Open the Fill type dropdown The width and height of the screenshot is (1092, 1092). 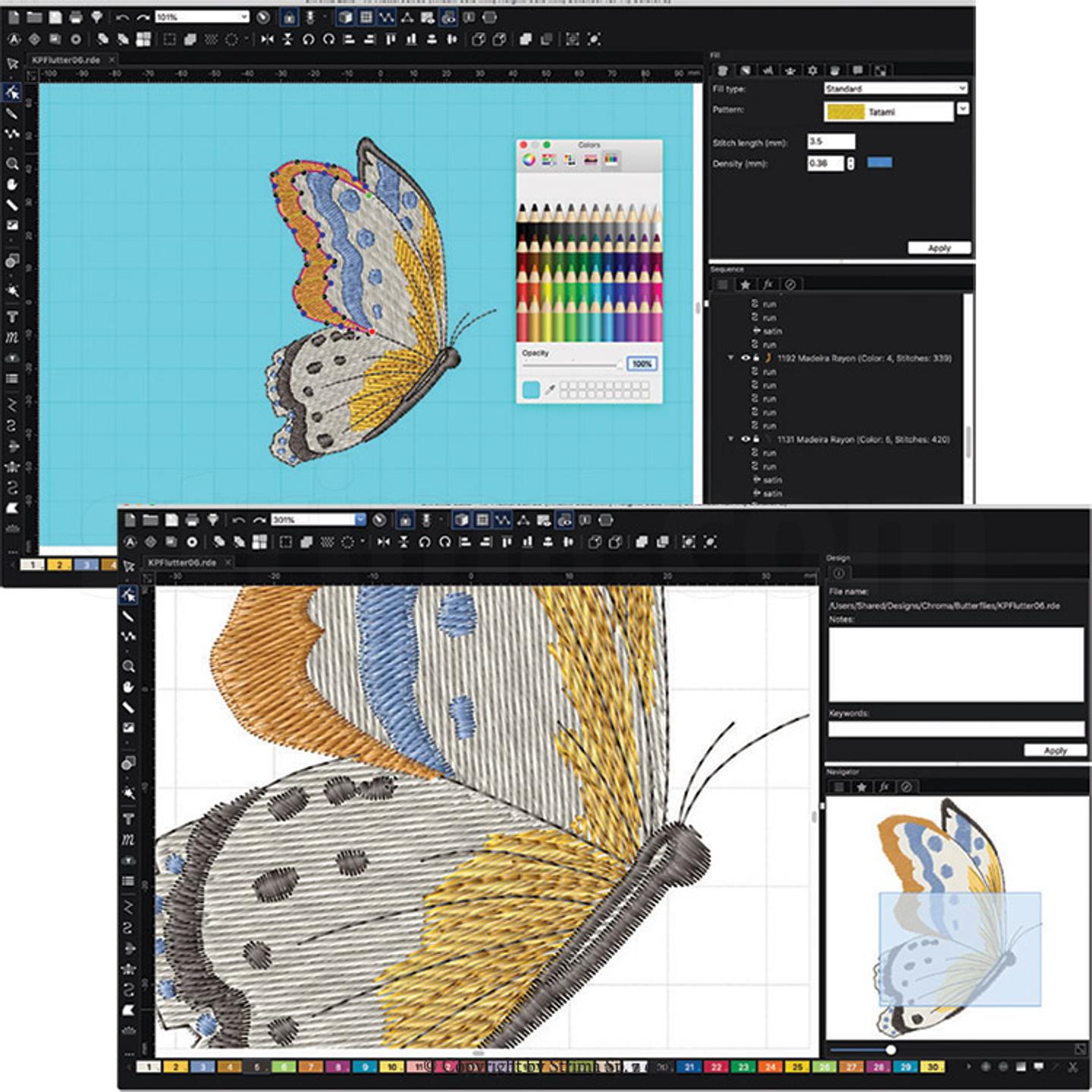coord(895,89)
